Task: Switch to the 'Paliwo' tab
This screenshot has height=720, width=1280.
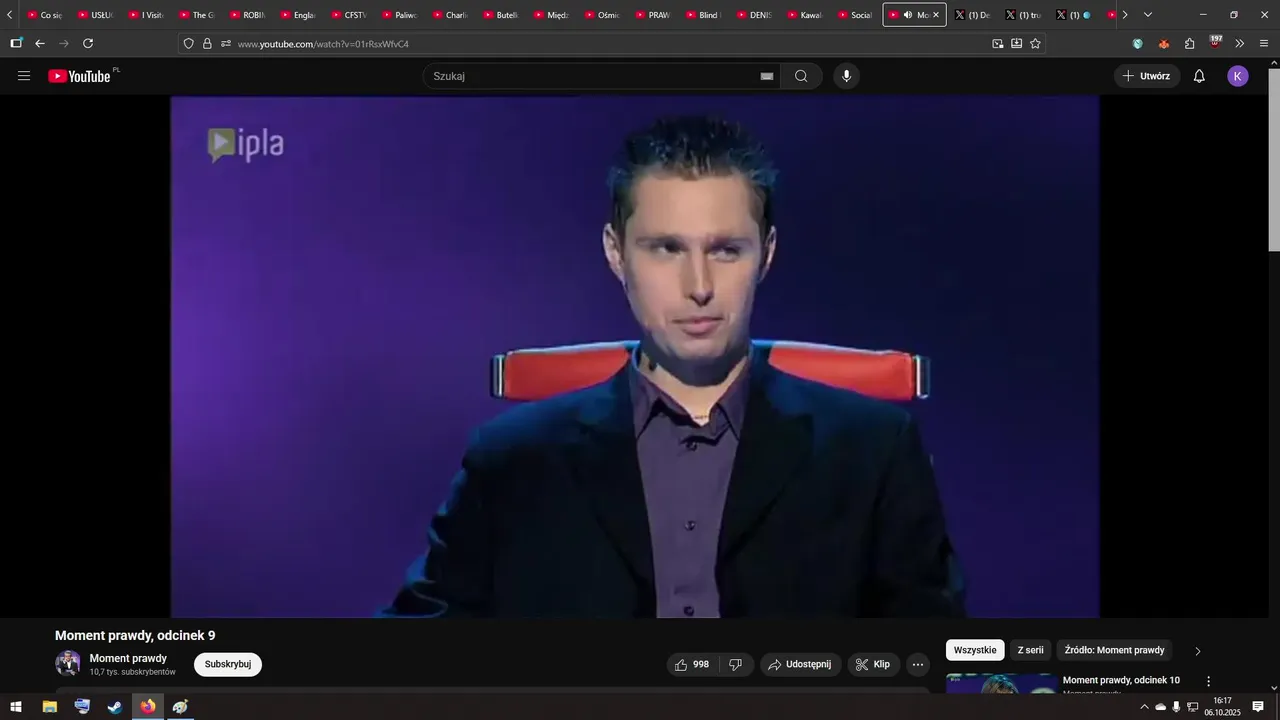Action: click(399, 15)
